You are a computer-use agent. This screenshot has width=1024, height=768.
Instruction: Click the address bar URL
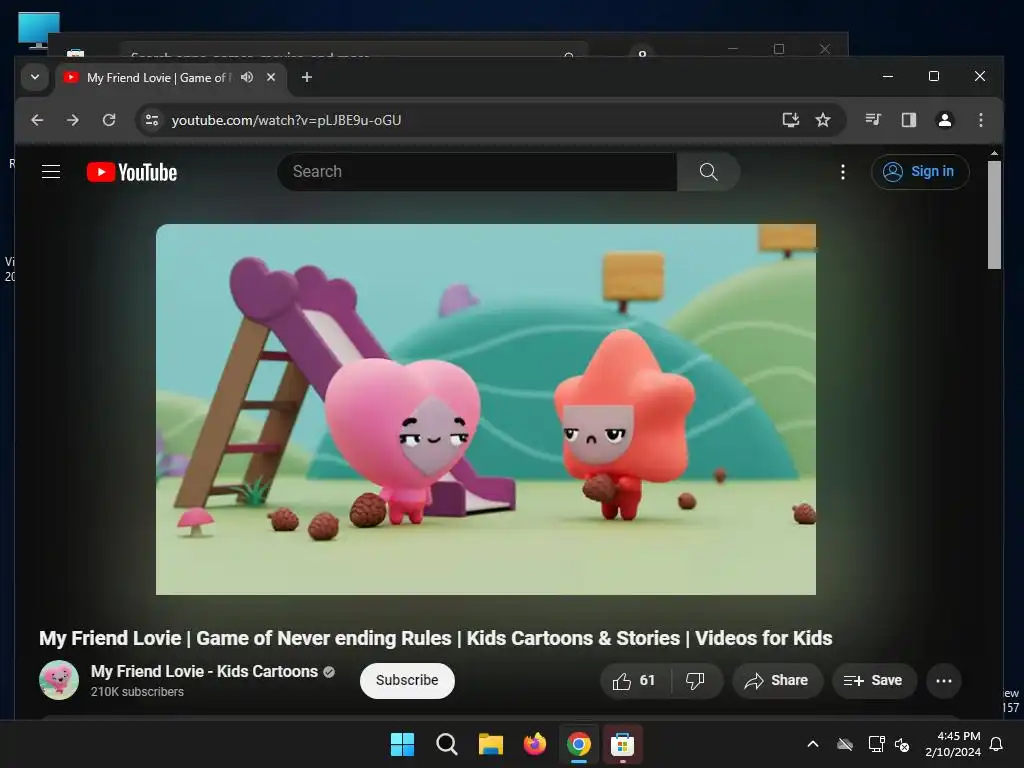[286, 120]
